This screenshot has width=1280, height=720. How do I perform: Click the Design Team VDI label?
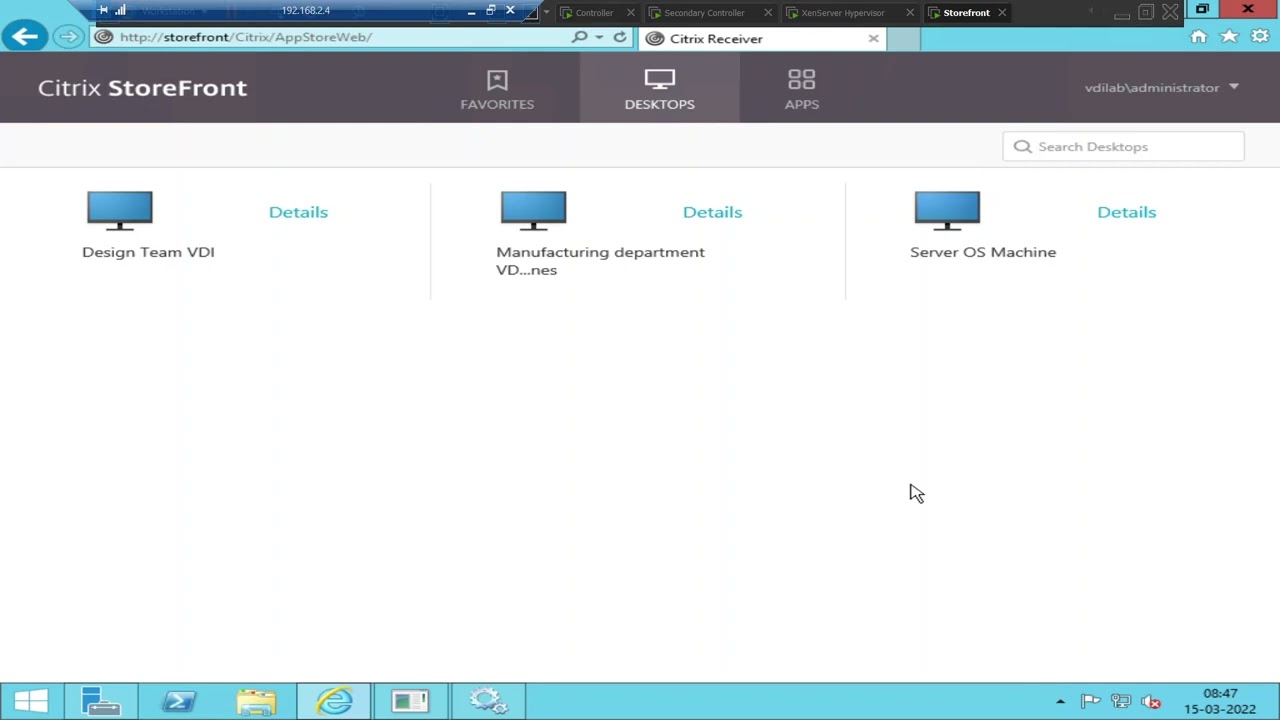click(148, 252)
